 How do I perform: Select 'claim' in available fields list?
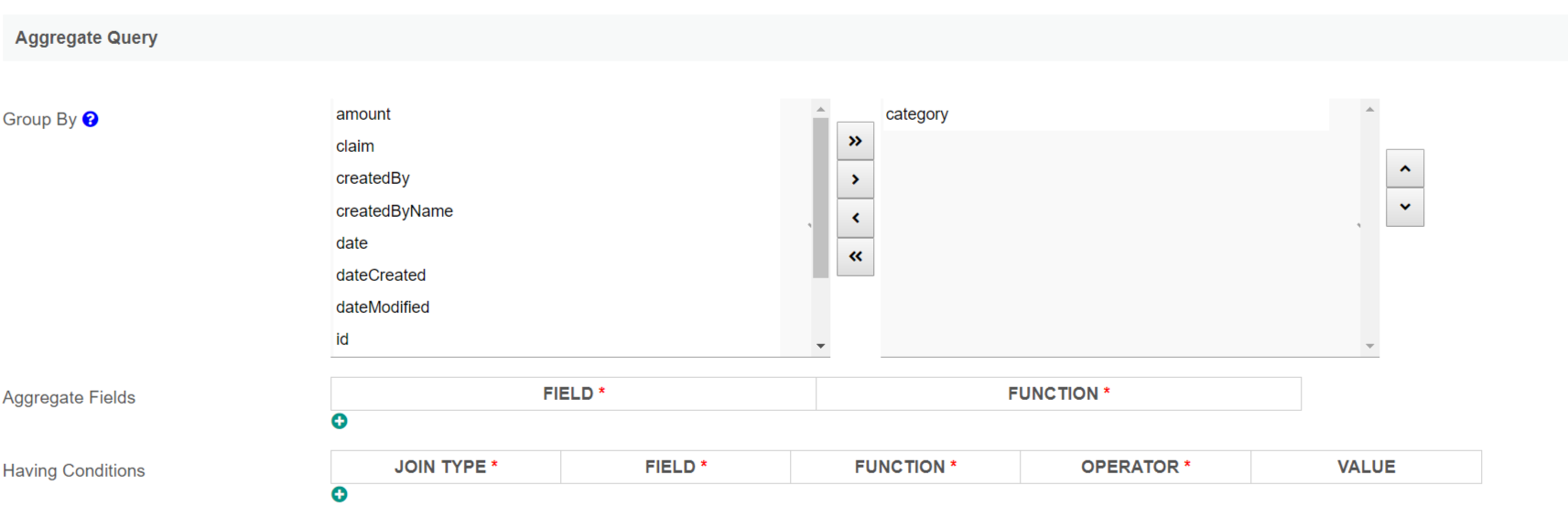pos(355,146)
